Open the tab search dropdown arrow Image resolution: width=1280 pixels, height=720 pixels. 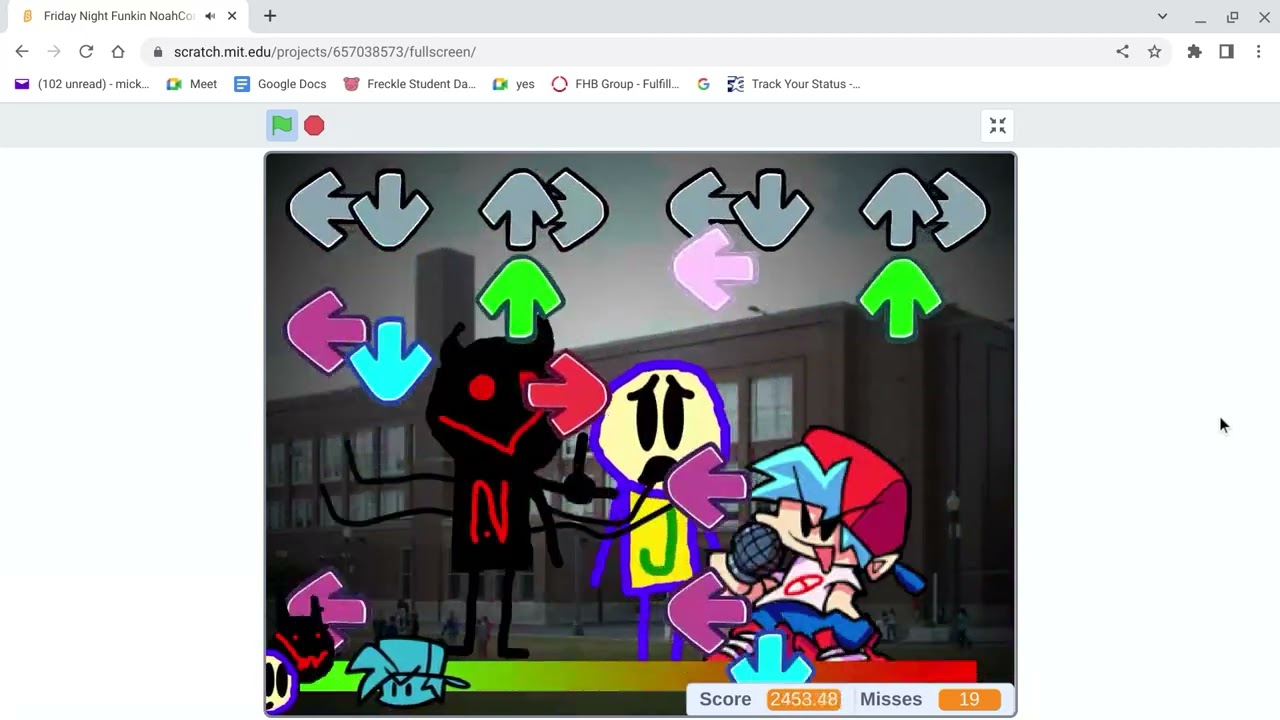coord(1162,16)
